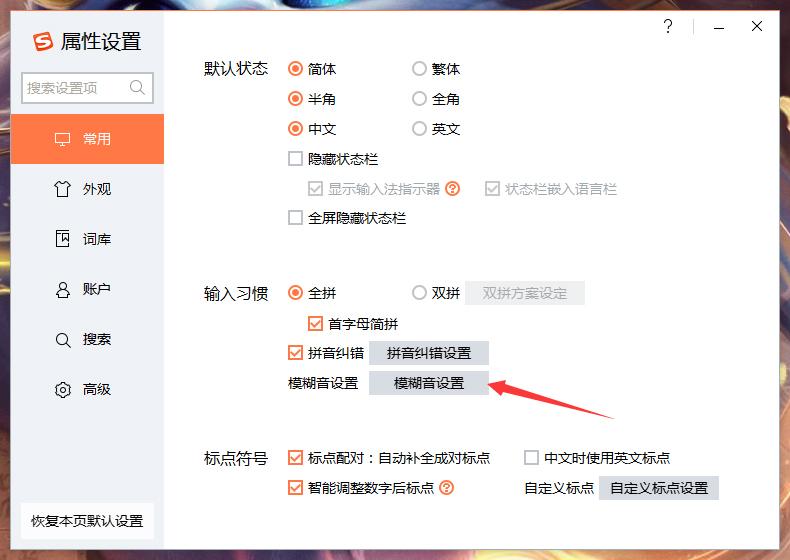Choose 全角 as the default width
This screenshot has height=560, width=790.
(419, 99)
